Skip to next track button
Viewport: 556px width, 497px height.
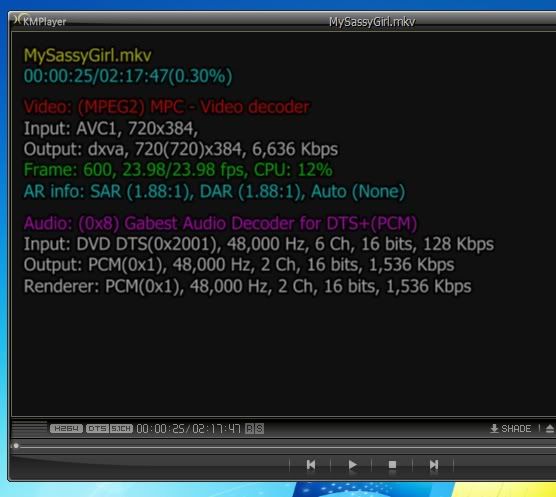tap(434, 465)
